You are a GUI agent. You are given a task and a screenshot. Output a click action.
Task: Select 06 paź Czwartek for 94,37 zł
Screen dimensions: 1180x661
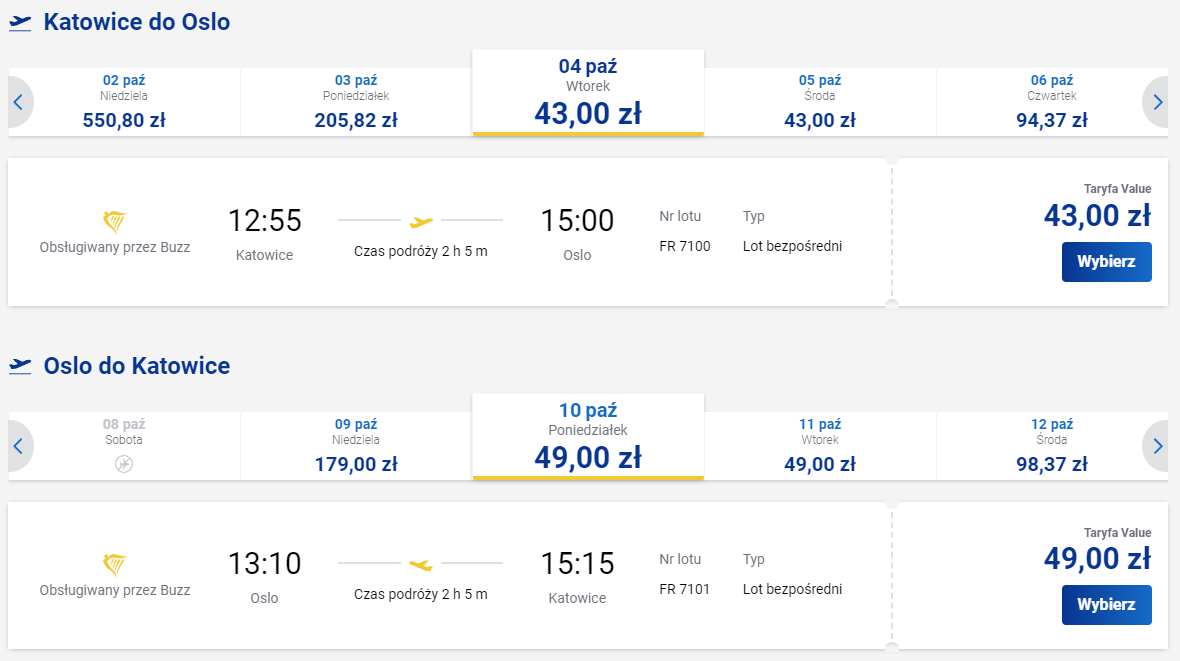(1053, 100)
